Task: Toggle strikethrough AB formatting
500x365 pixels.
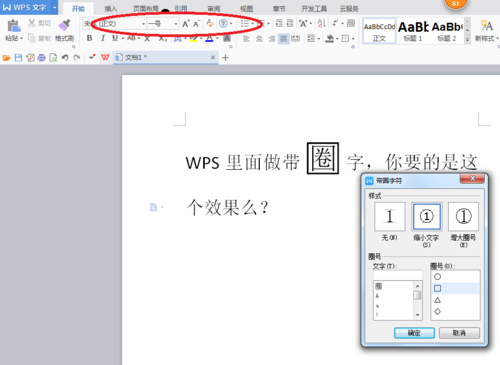Action: pyautogui.click(x=132, y=38)
